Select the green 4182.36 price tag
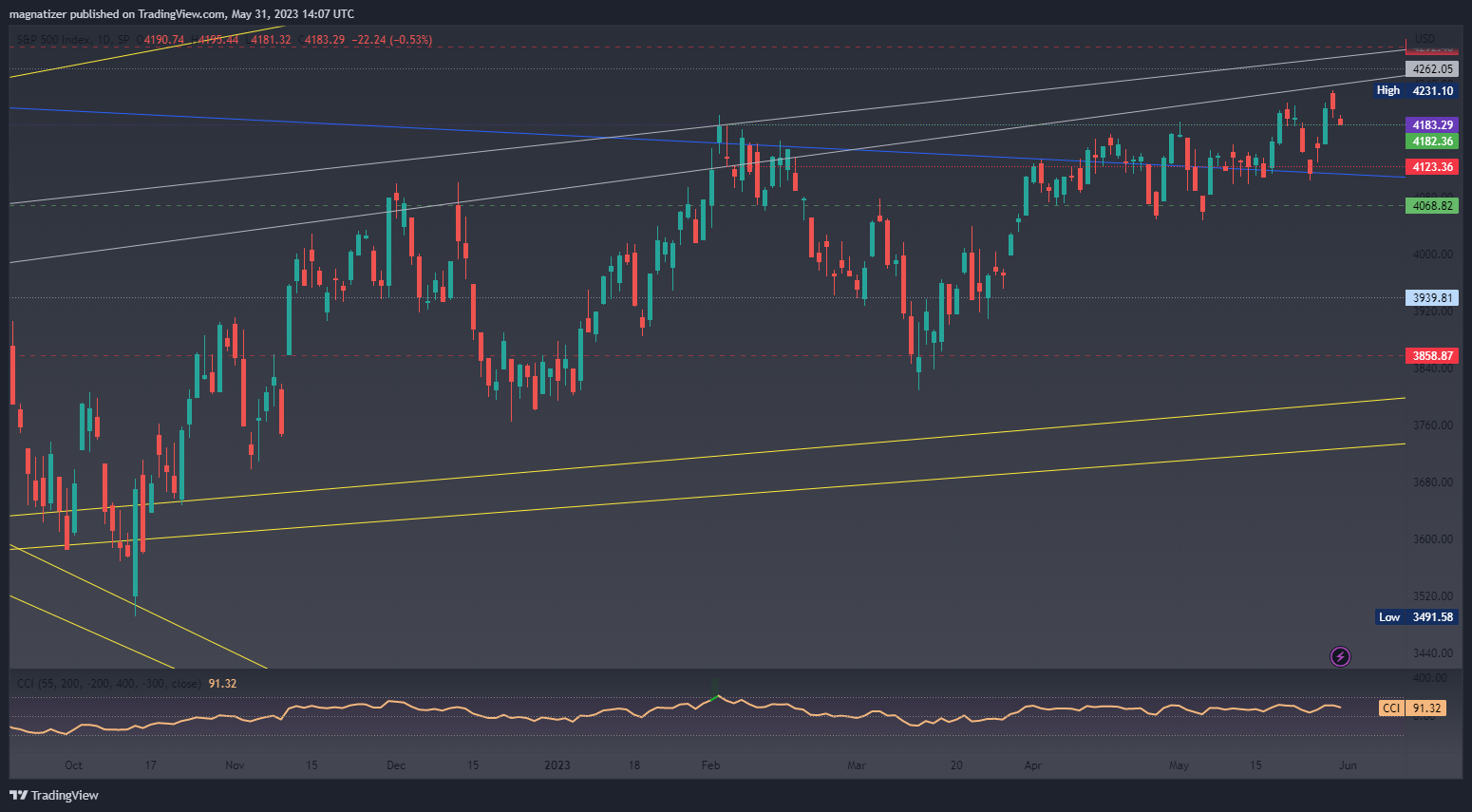 [1432, 142]
